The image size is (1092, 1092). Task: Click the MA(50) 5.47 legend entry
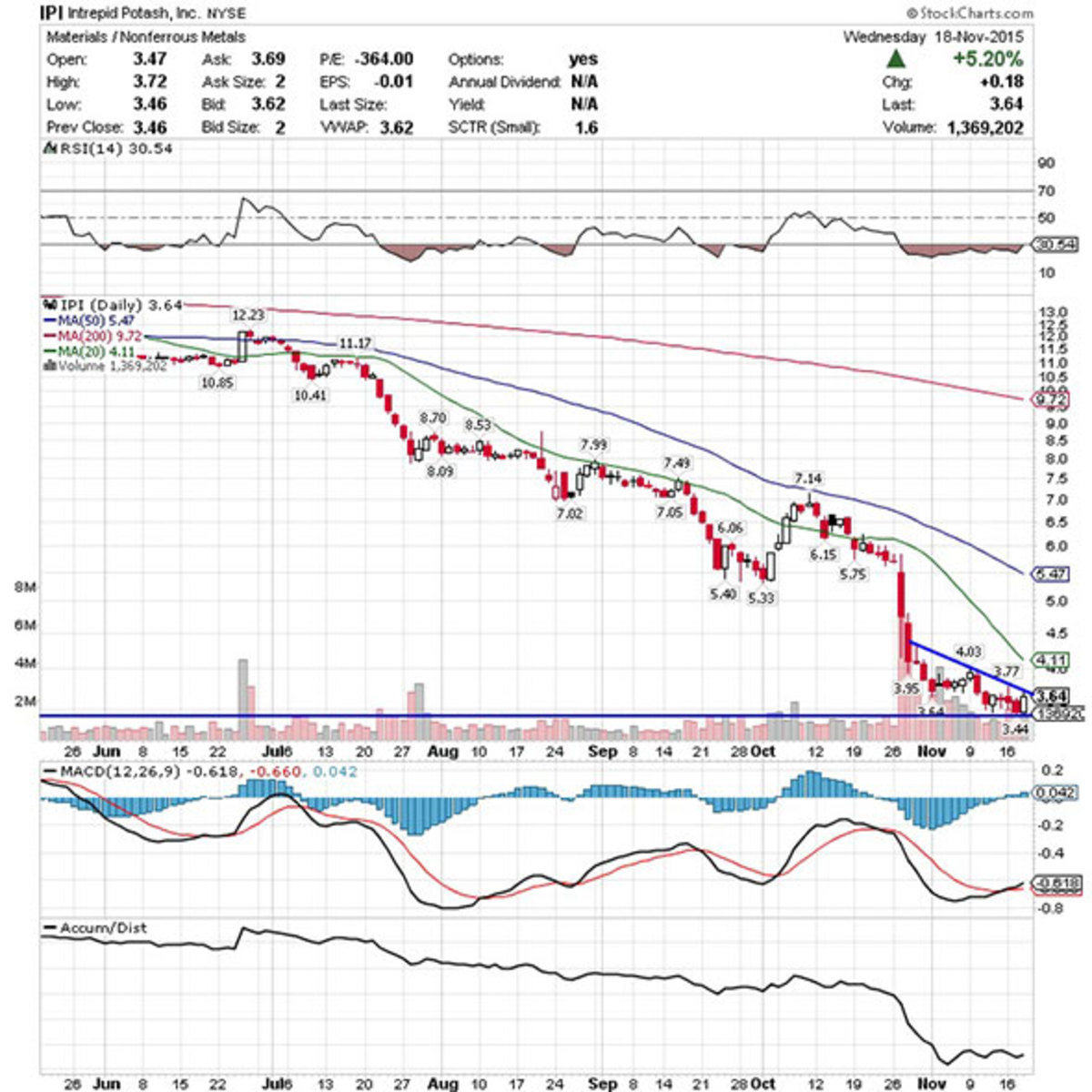coord(89,321)
